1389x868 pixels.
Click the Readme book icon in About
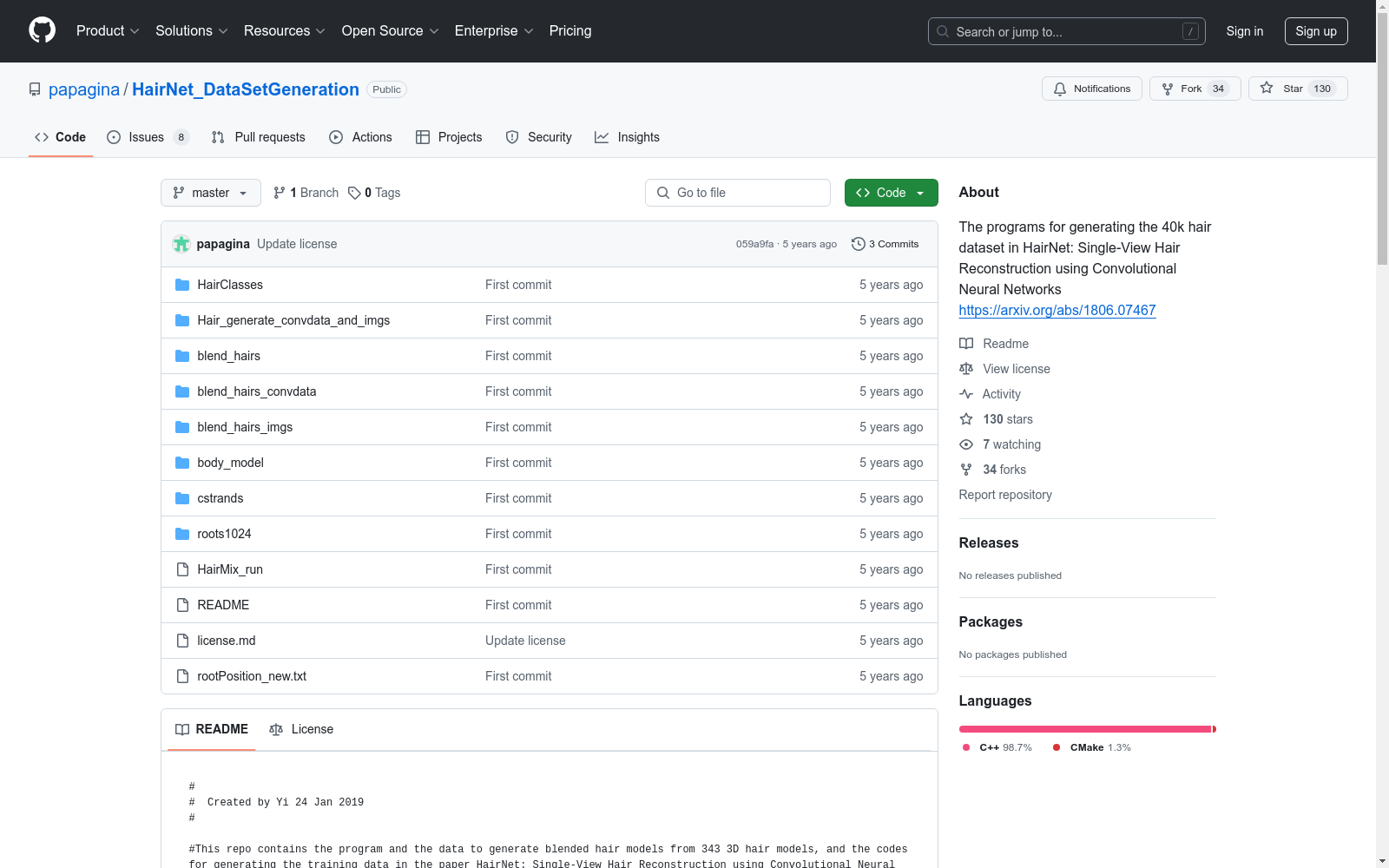pyautogui.click(x=966, y=344)
